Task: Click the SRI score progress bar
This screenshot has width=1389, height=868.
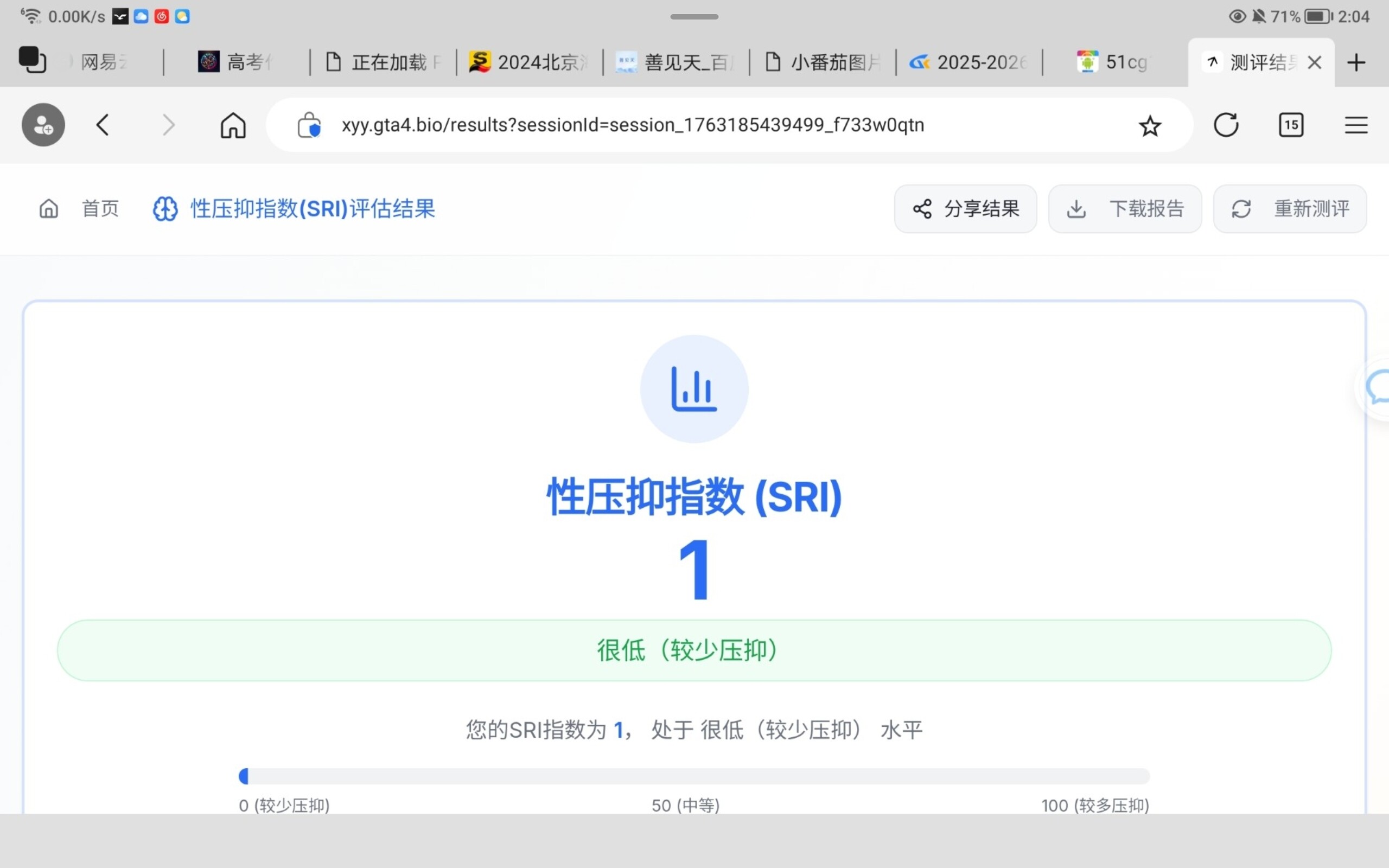Action: coord(694,776)
